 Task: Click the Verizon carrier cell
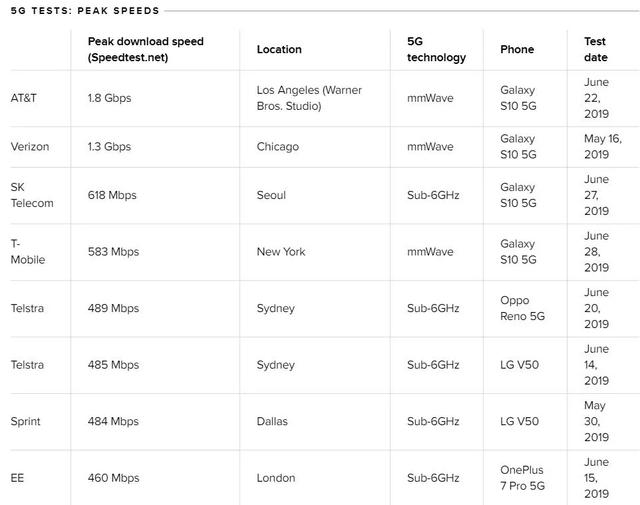click(x=30, y=147)
